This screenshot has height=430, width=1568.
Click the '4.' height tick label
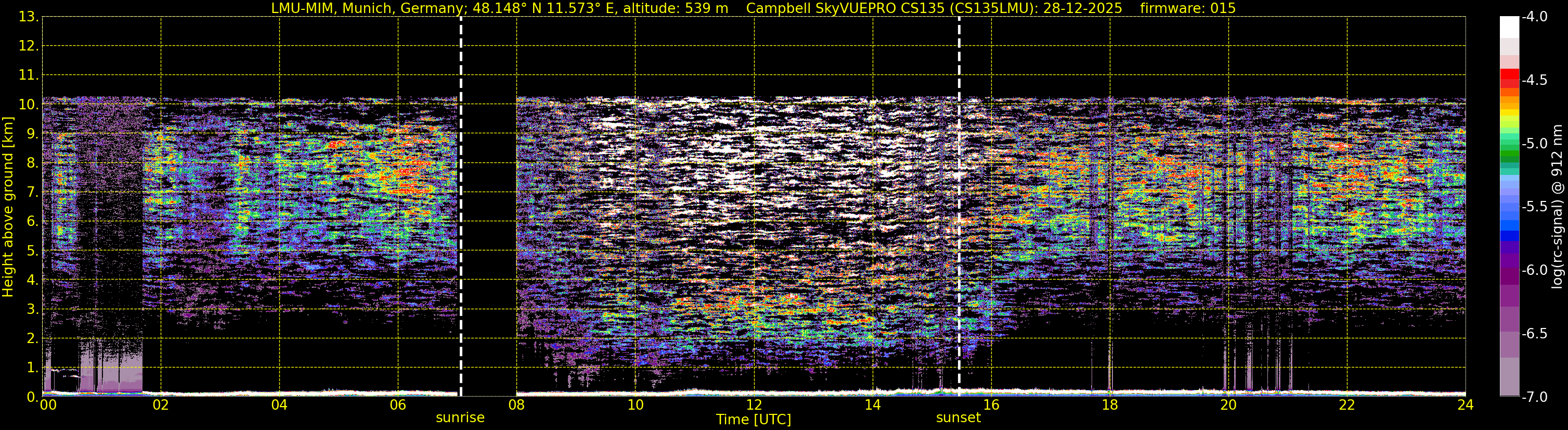pos(33,280)
